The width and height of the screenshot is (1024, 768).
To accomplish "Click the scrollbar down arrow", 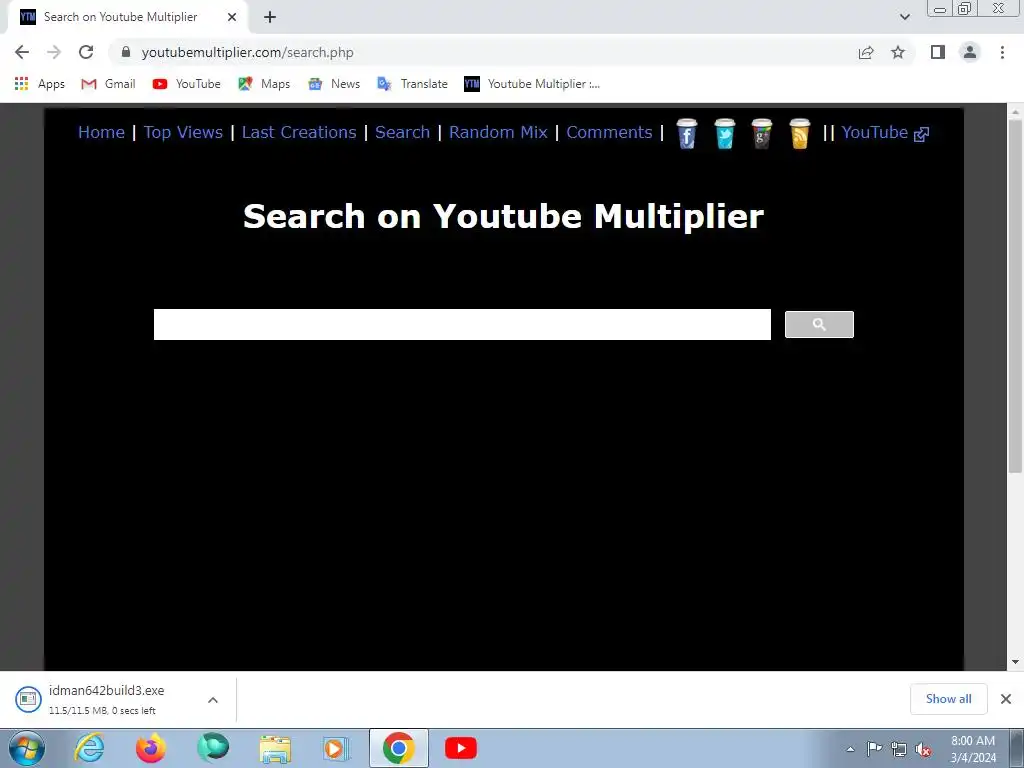I will 1015,662.
